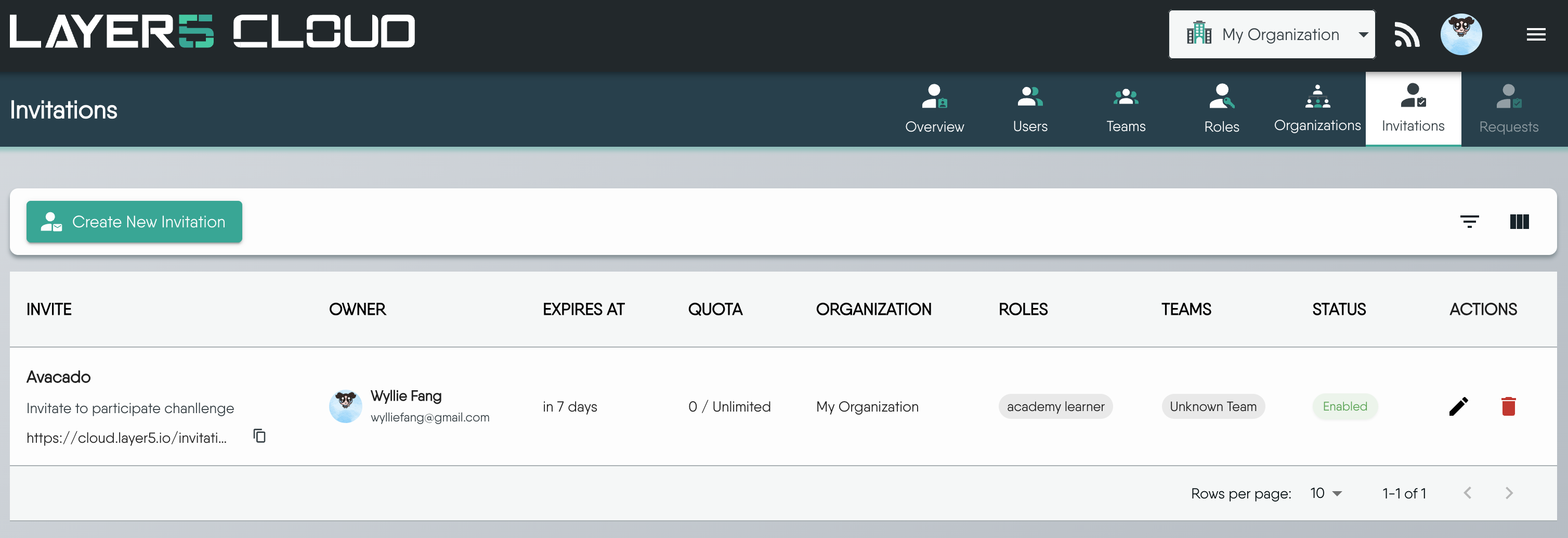Open the column visibility icon
This screenshot has height=538, width=1568.
[x=1519, y=222]
